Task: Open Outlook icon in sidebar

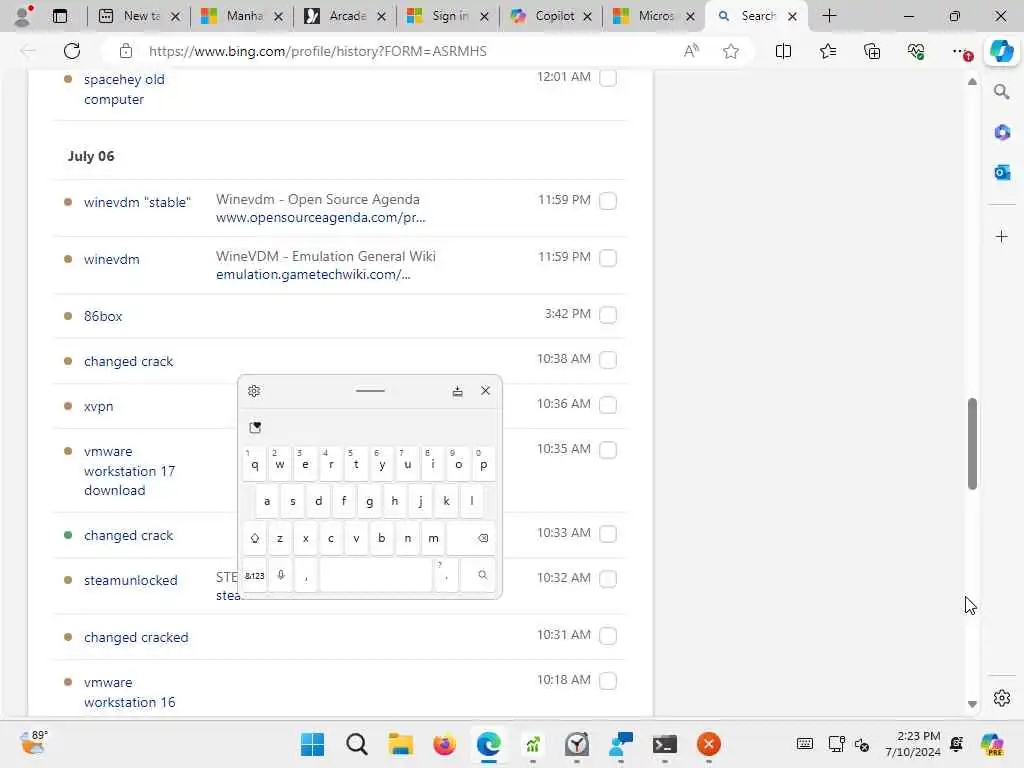Action: coord(1002,172)
